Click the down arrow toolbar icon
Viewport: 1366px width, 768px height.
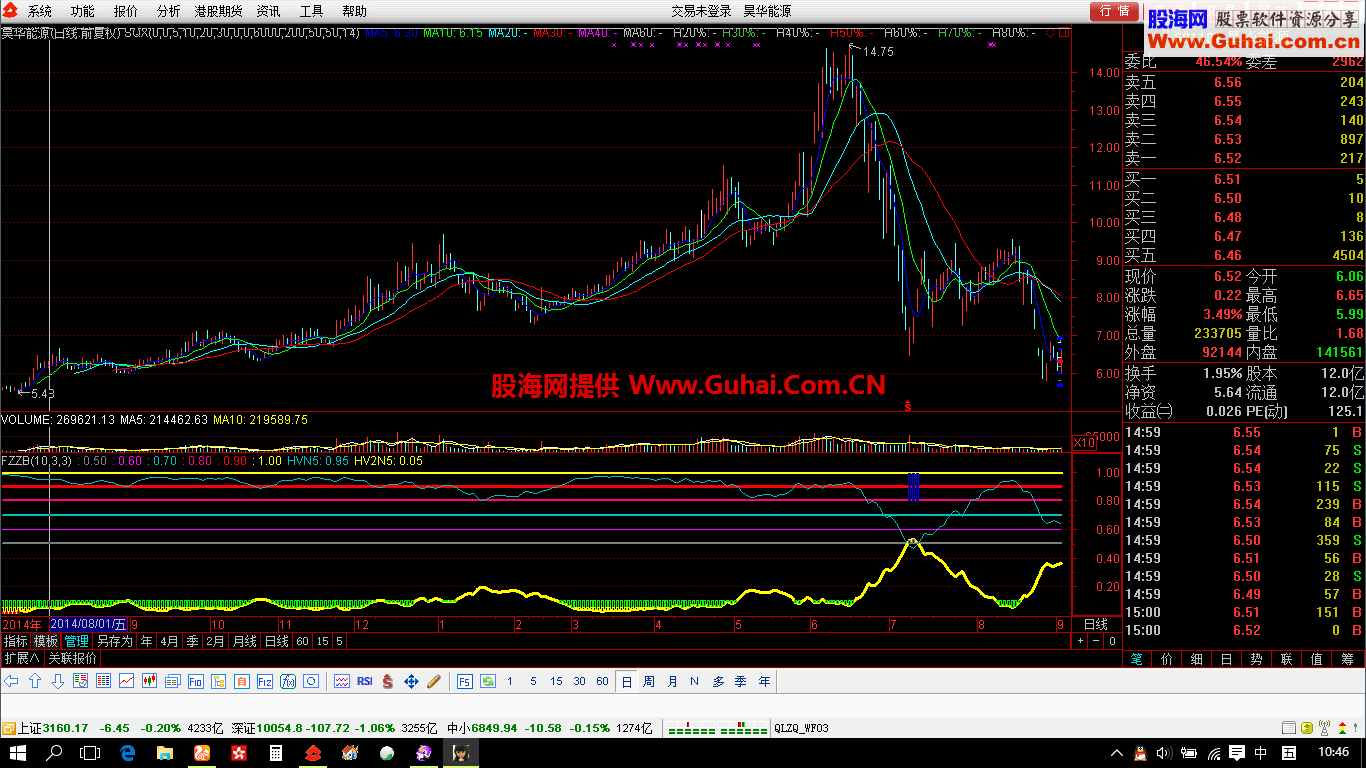pyautogui.click(x=58, y=681)
